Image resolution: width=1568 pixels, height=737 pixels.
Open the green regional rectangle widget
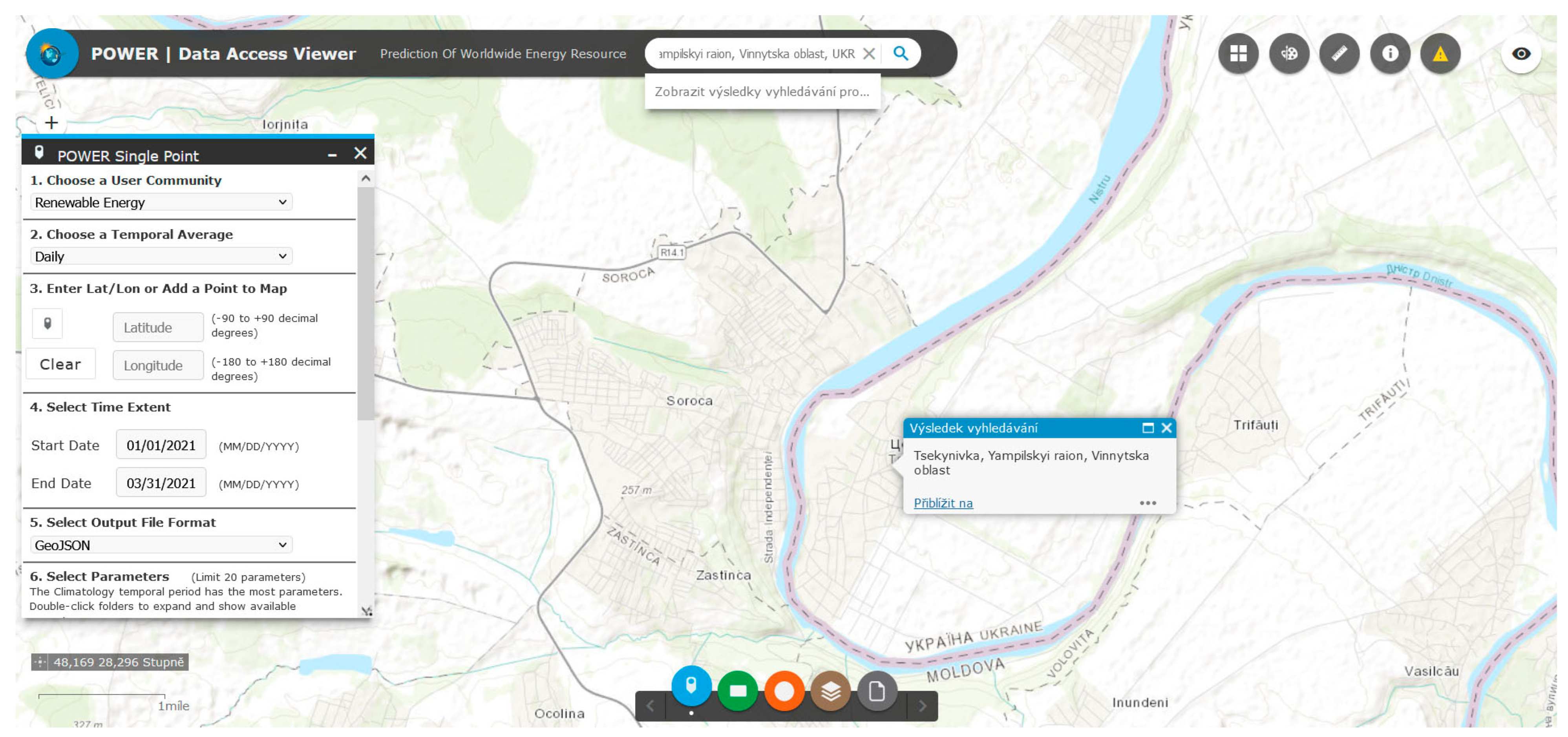(738, 691)
